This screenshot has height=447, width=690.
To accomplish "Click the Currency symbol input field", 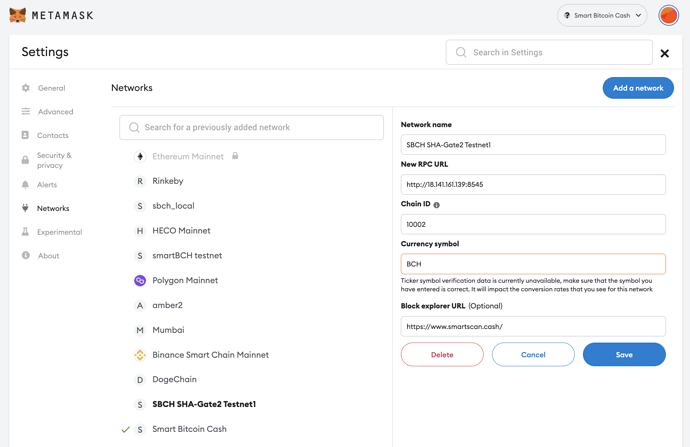I will [x=533, y=264].
